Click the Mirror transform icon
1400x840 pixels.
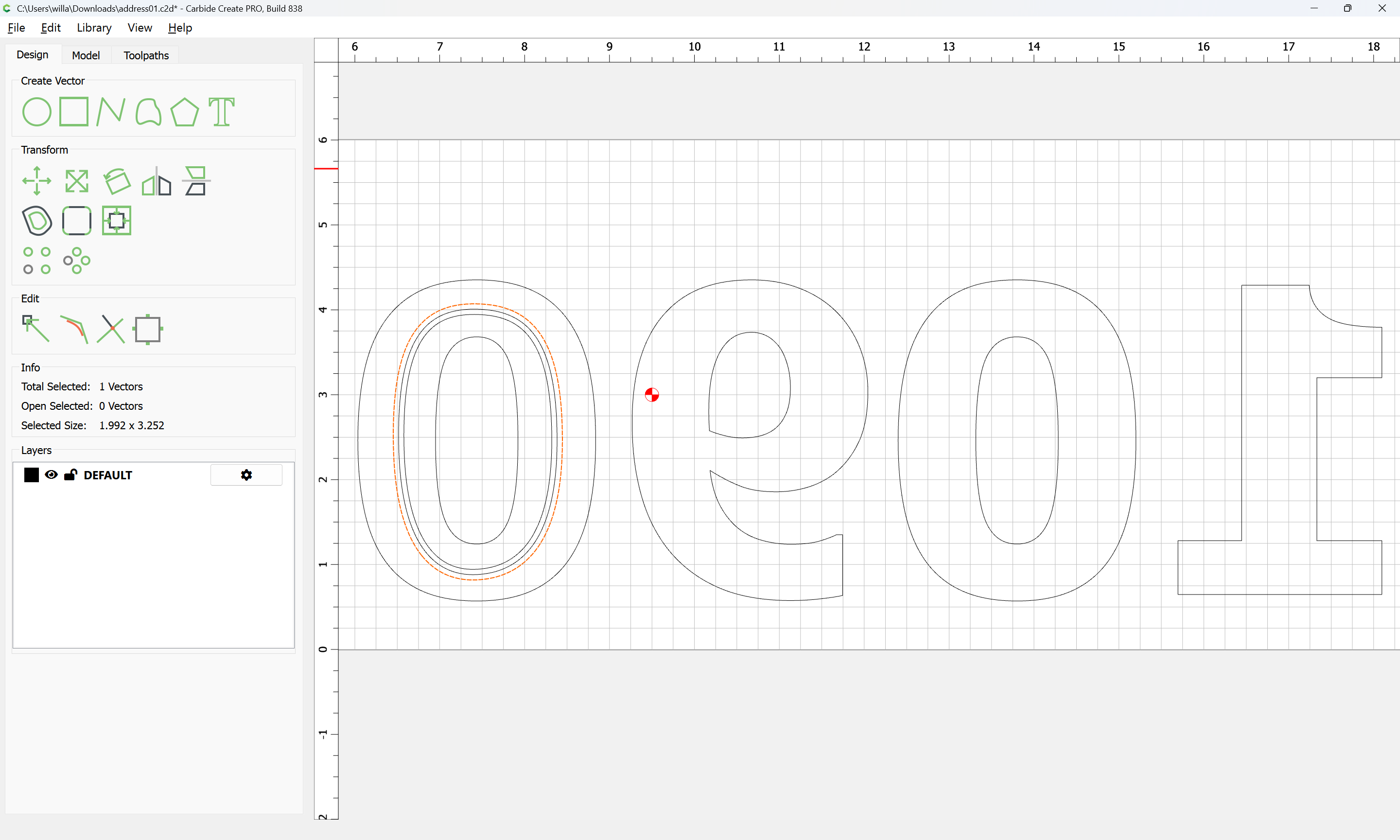click(x=156, y=181)
